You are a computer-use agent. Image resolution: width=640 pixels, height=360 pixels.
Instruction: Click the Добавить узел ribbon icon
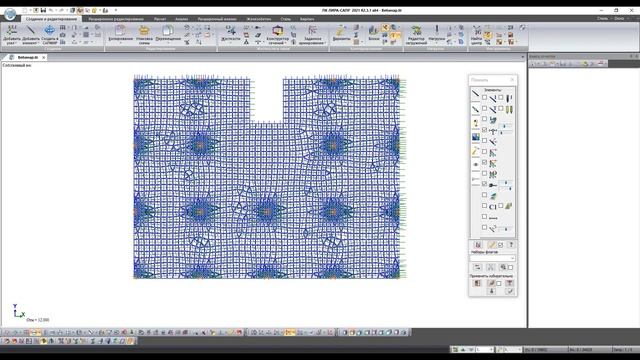11,35
